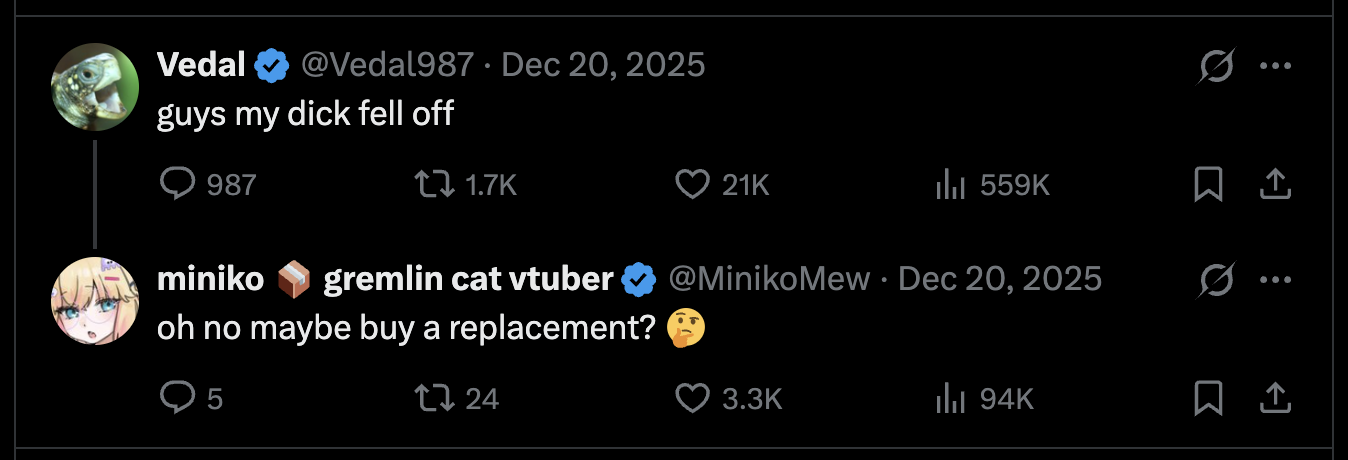Open more options for Vedal's tweet
Screen dimensions: 1348x460
(1275, 66)
